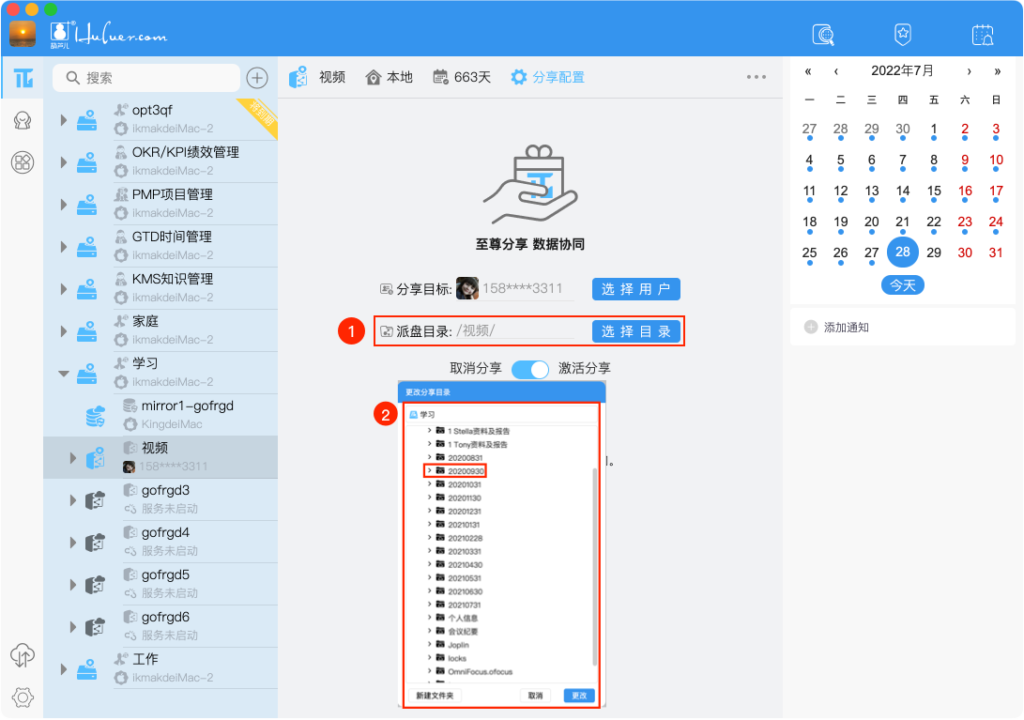The image size is (1024, 720).
Task: Open the 663天 tab
Action: (462, 77)
